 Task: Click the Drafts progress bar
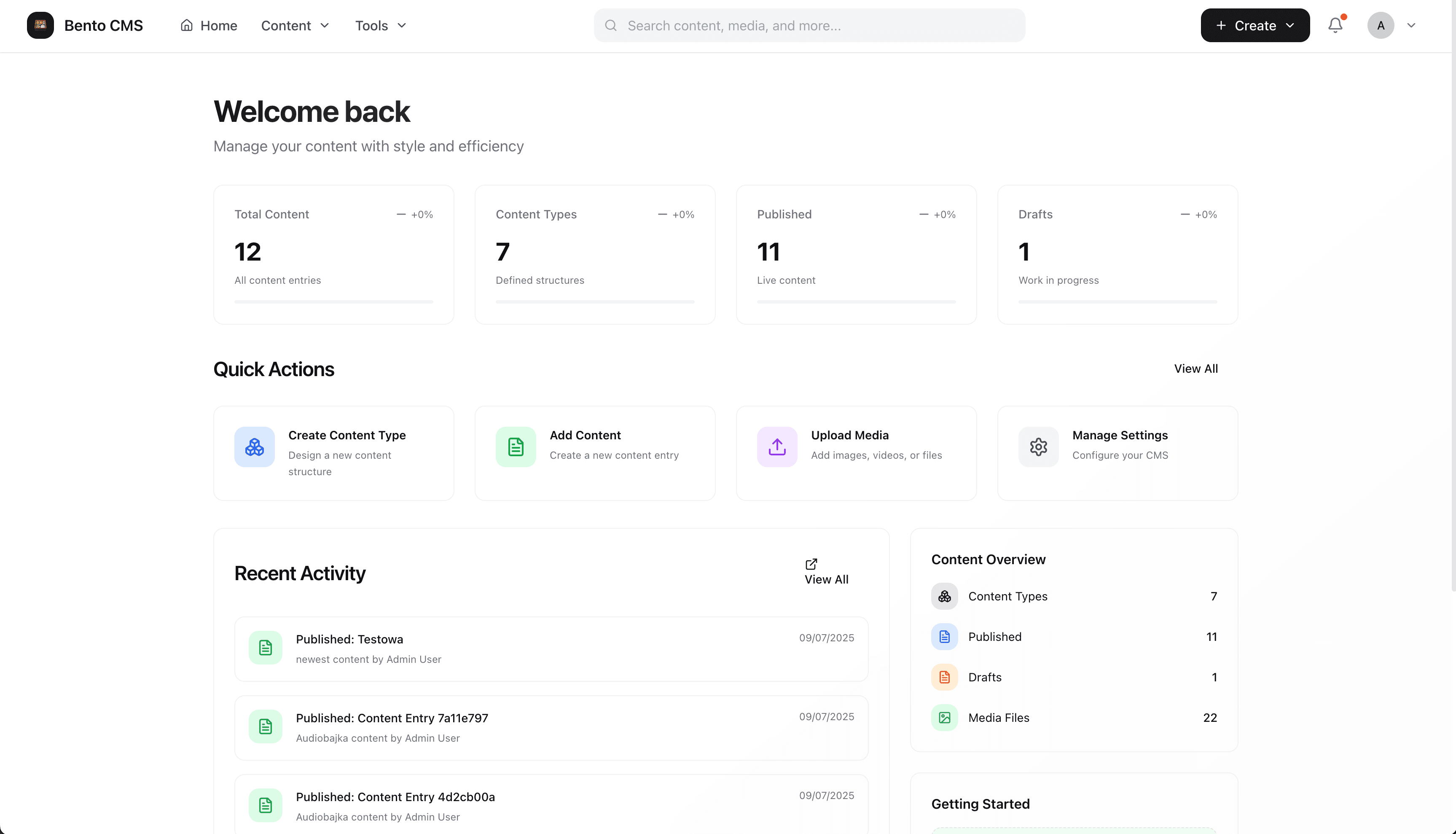click(1117, 302)
